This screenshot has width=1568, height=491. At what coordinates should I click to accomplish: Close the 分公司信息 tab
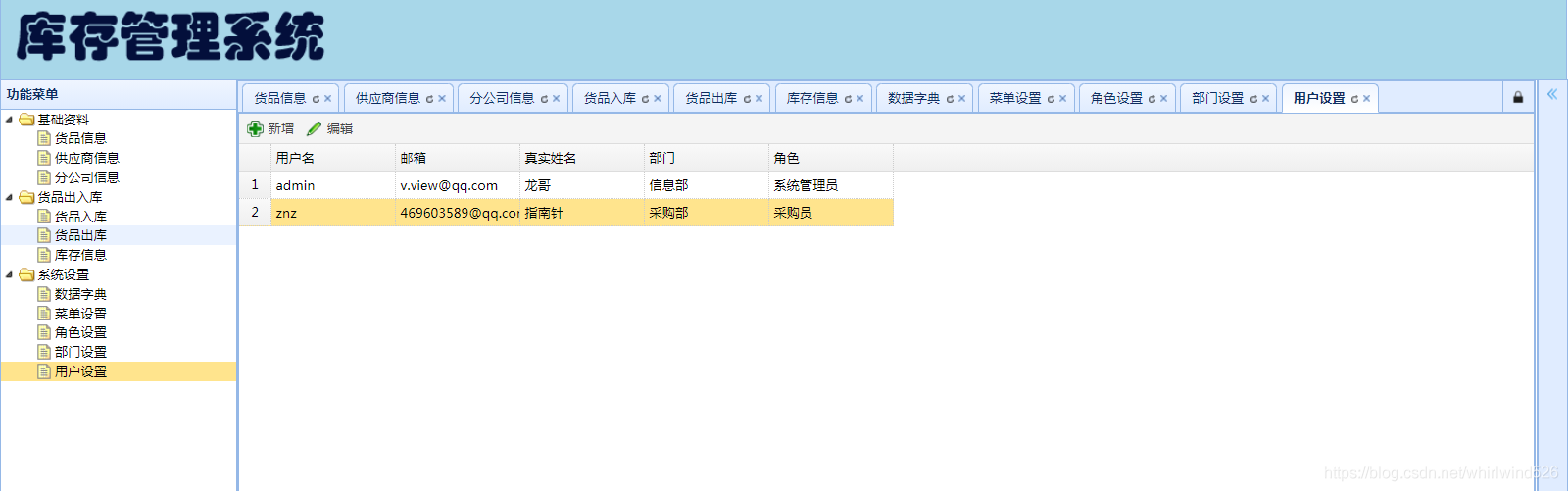[x=556, y=99]
